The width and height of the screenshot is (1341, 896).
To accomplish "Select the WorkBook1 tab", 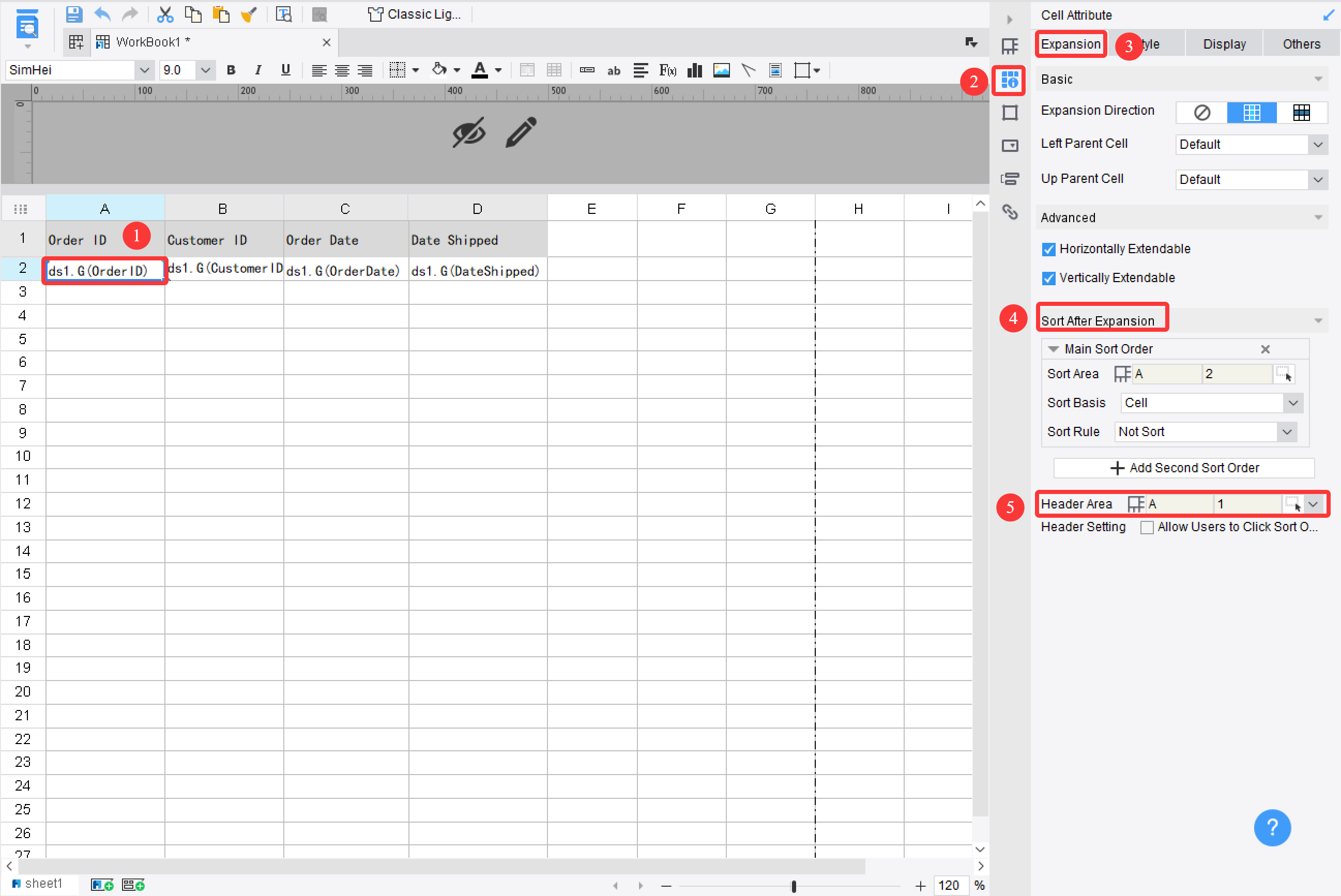I will point(214,42).
